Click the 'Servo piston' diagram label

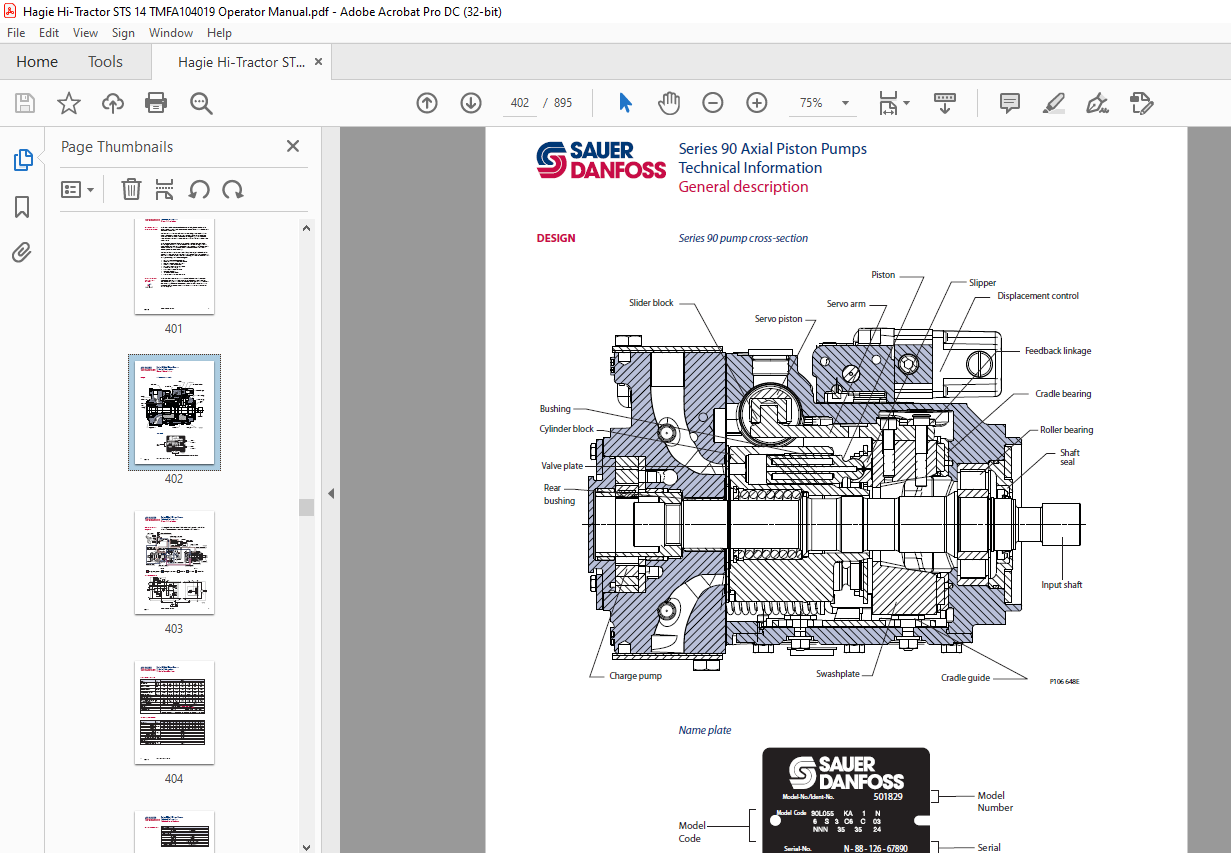(x=778, y=319)
